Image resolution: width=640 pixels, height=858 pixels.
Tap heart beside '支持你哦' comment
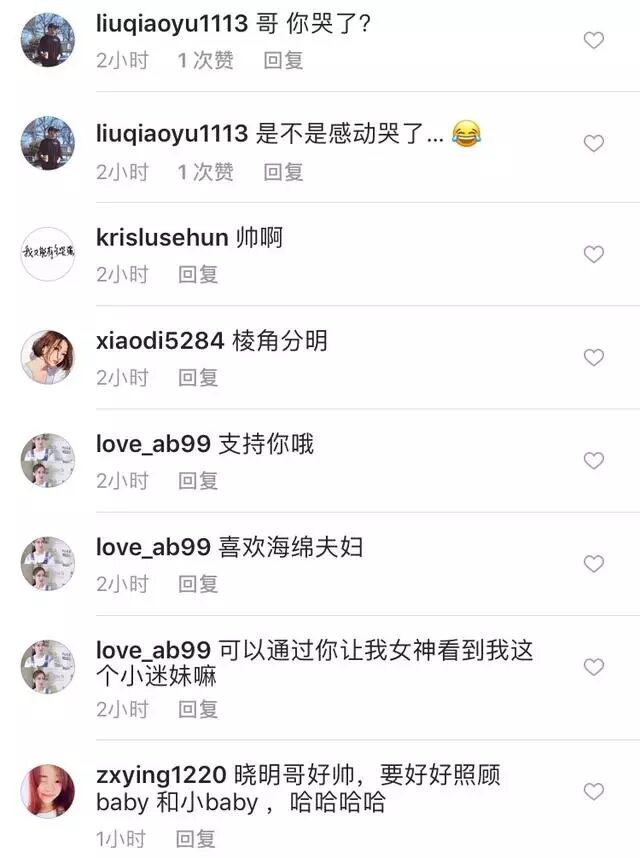pos(594,460)
